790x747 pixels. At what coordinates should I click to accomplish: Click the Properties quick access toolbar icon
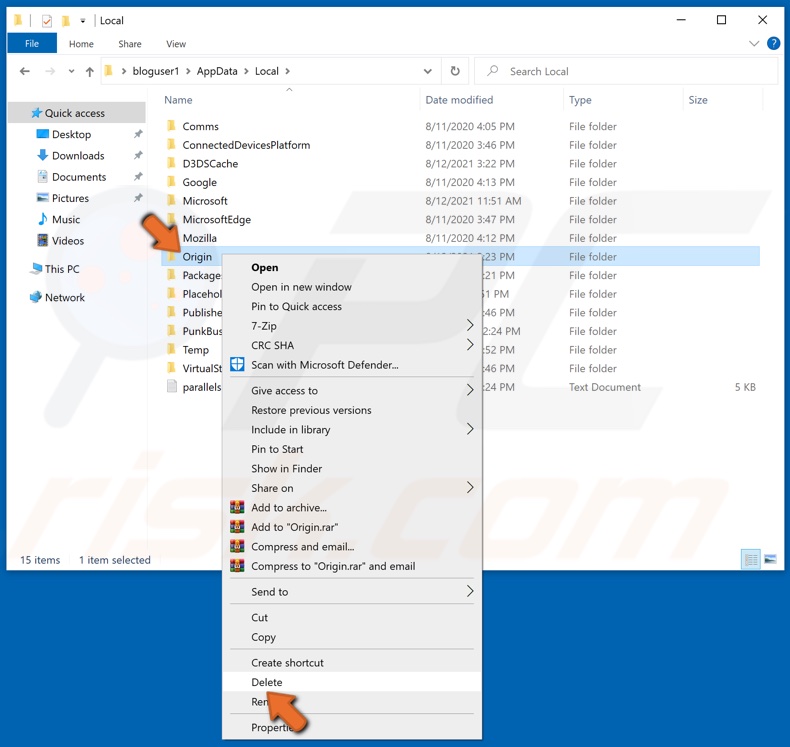[x=46, y=21]
